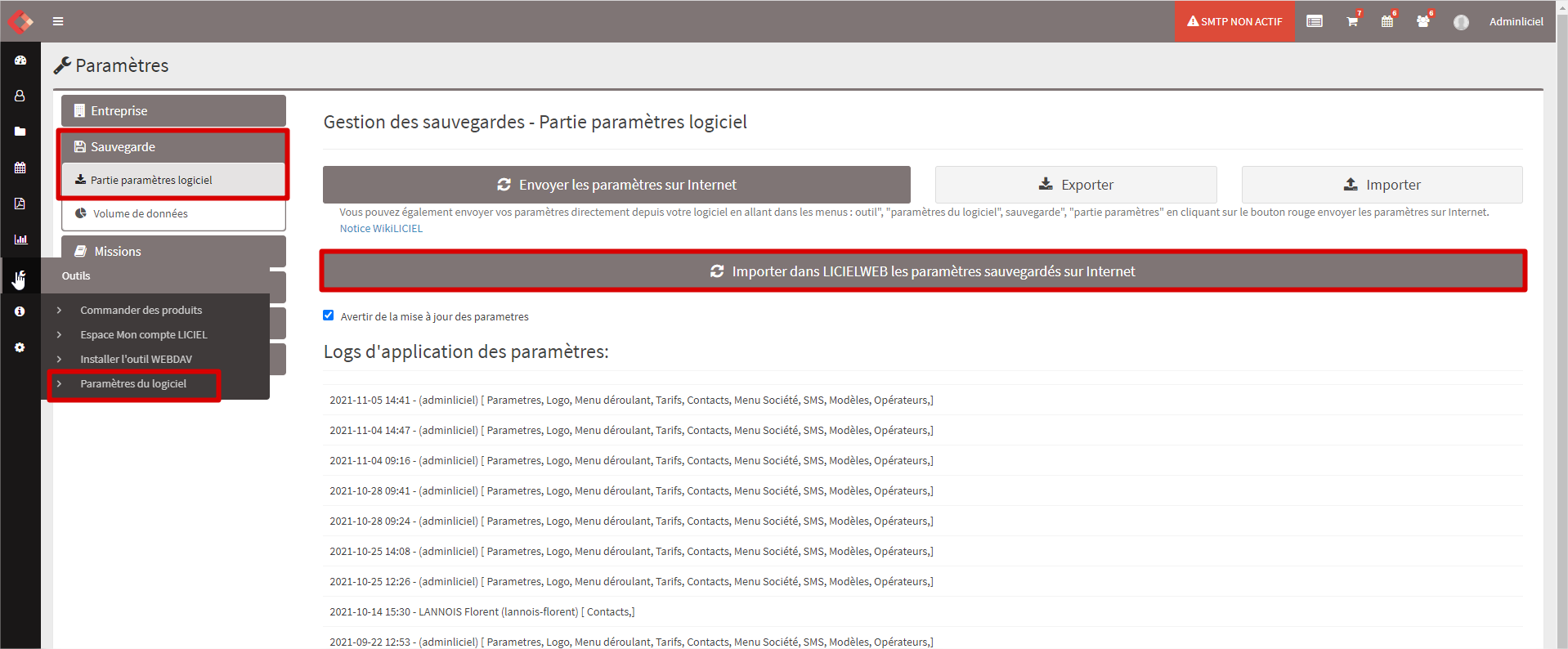Click Importer dans LICIELWEB les paramètres sauvegardés
This screenshot has width=1568, height=649.
click(x=923, y=271)
